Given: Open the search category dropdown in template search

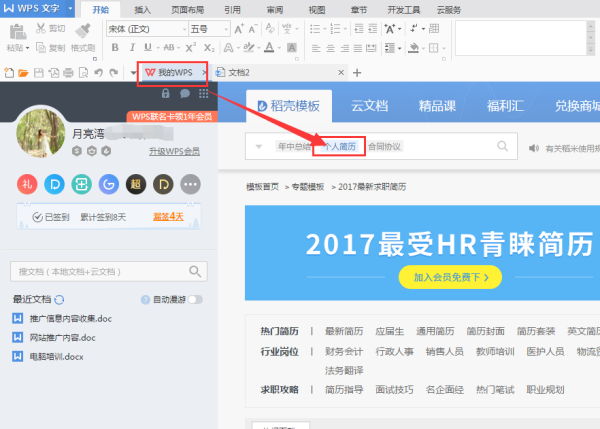Looking at the screenshot, I should pyautogui.click(x=259, y=147).
